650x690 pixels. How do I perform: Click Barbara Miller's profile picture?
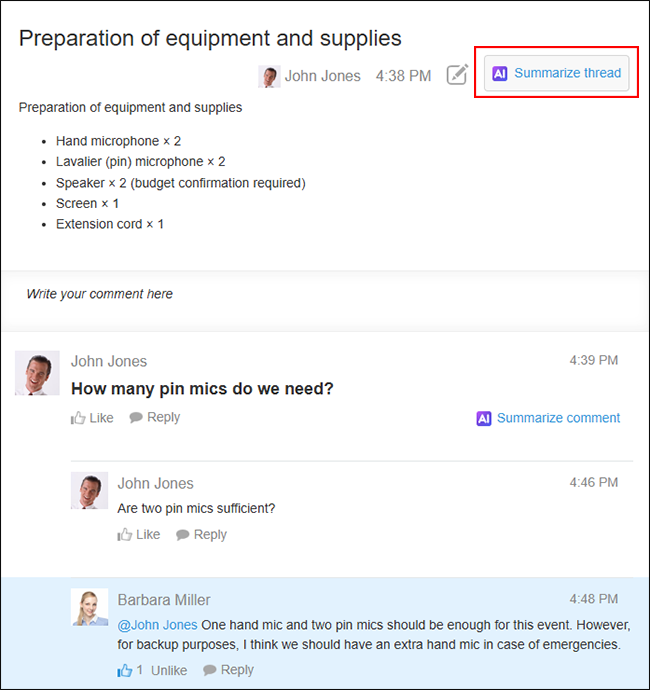coord(90,608)
